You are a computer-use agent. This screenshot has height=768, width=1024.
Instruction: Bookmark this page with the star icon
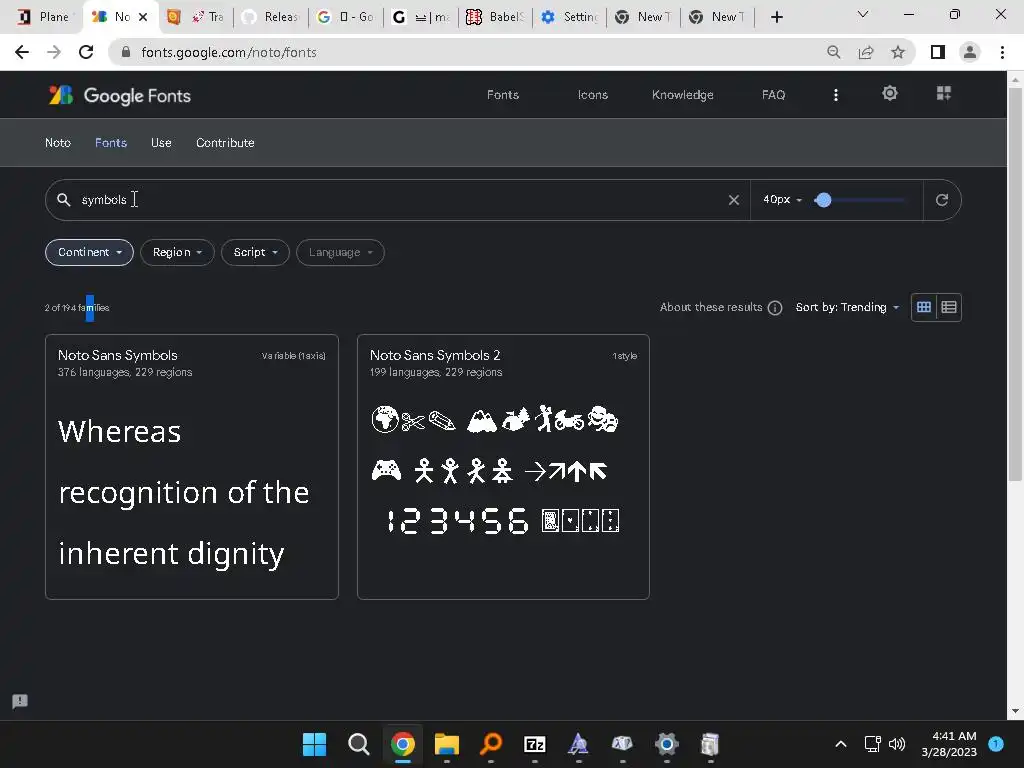click(x=898, y=52)
